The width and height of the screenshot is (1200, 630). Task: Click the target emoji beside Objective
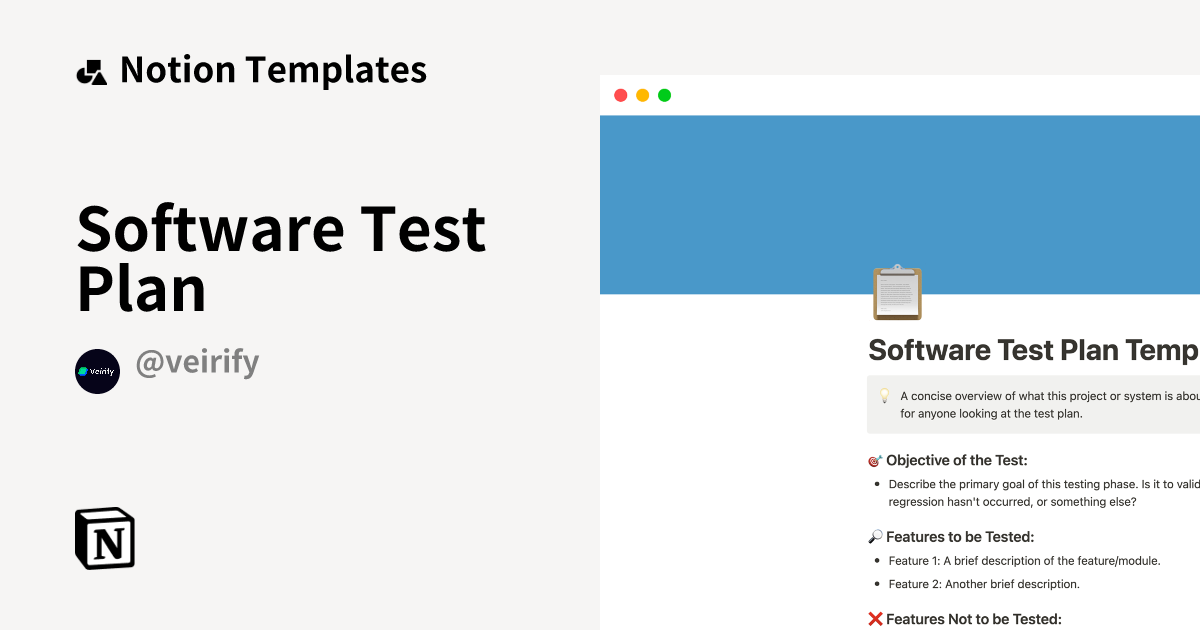875,461
